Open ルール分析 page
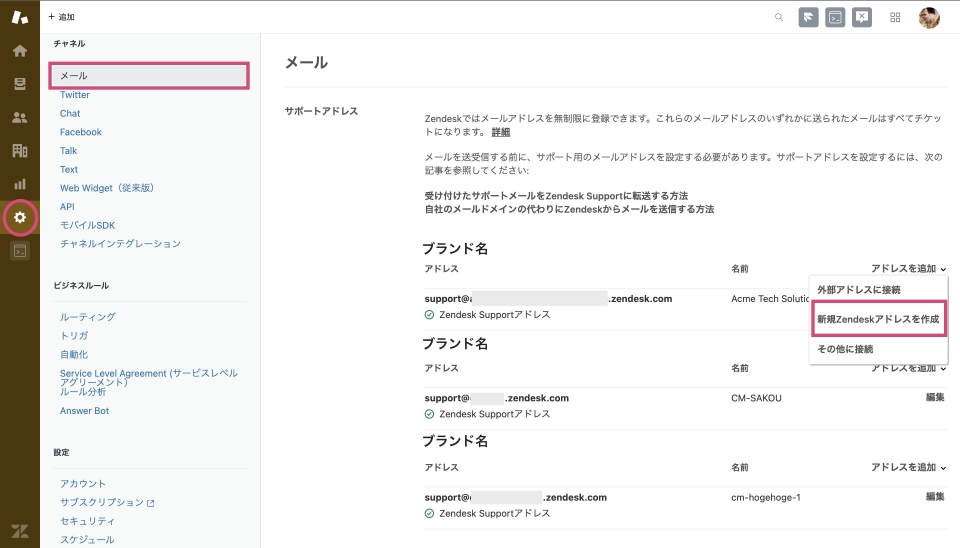960x548 pixels. [x=83, y=392]
